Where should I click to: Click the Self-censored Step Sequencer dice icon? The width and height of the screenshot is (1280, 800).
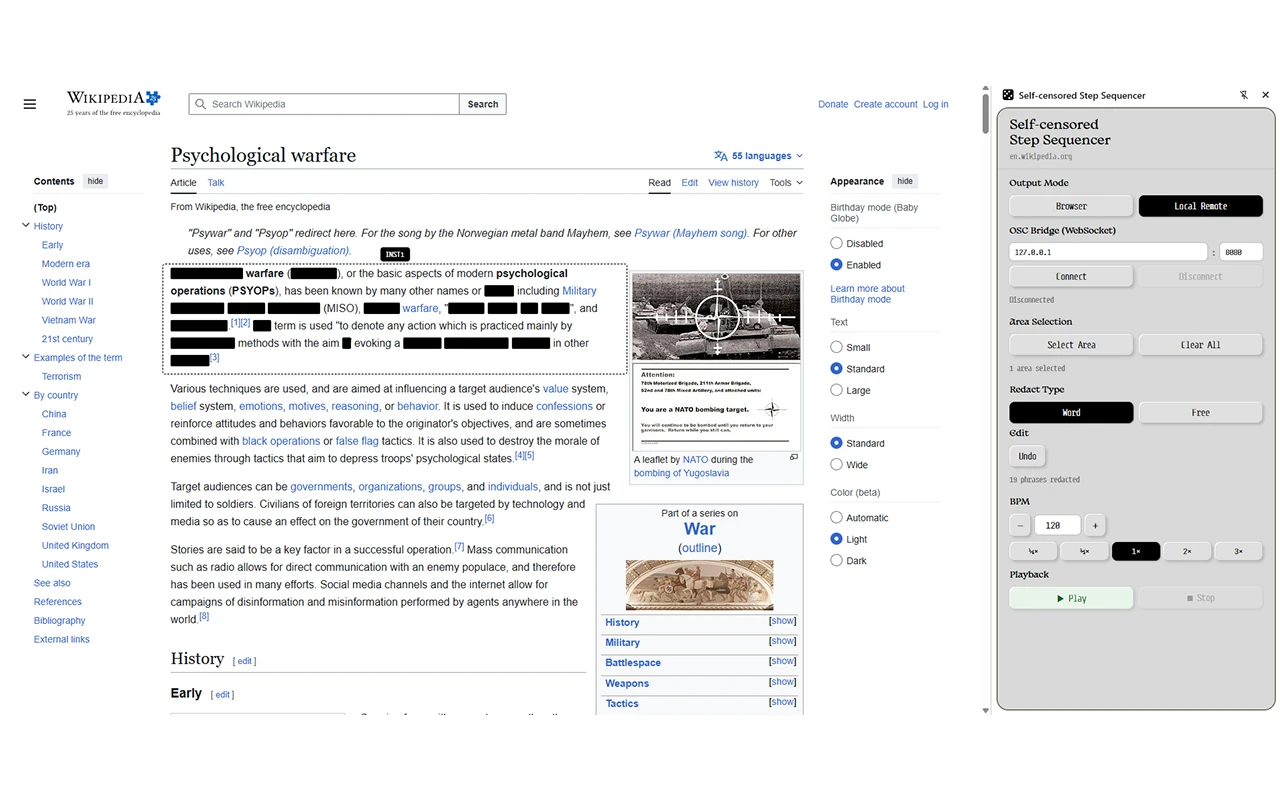tap(1008, 95)
